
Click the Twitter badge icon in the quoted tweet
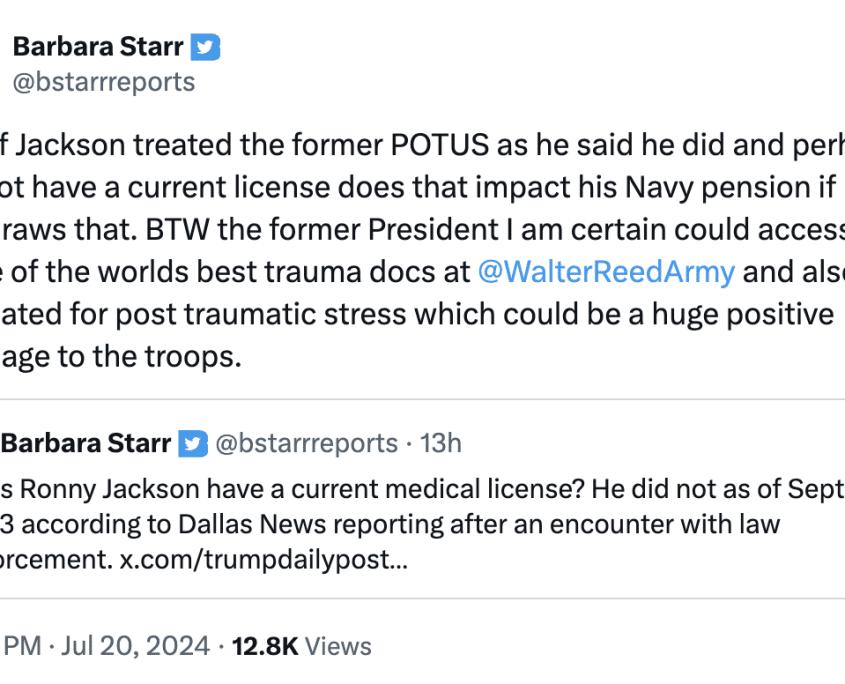click(193, 444)
